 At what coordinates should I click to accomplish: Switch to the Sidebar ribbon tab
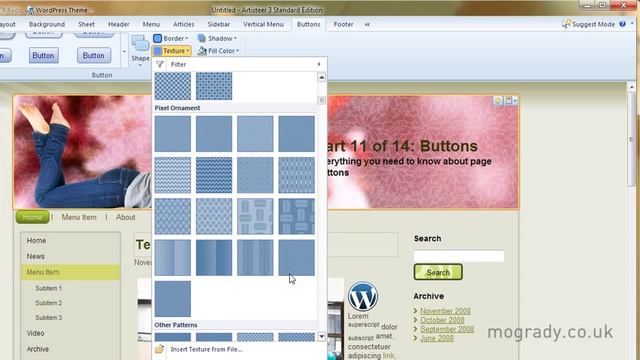219,24
